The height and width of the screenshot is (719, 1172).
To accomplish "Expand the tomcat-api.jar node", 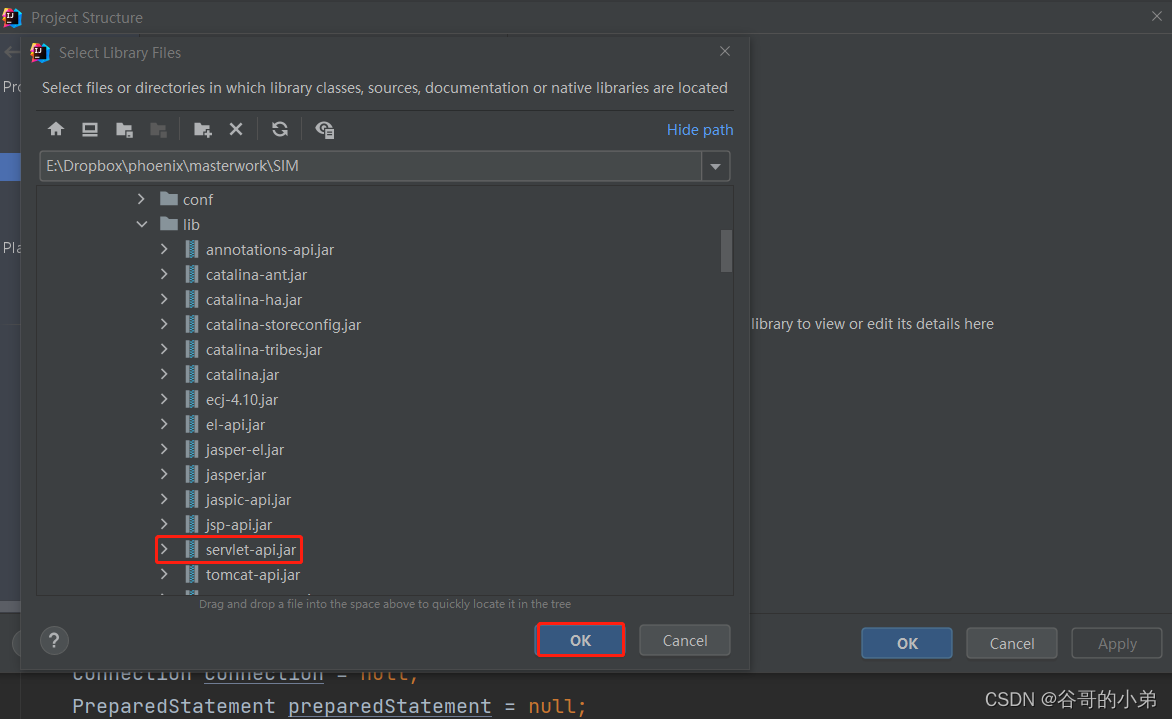I will pos(164,575).
